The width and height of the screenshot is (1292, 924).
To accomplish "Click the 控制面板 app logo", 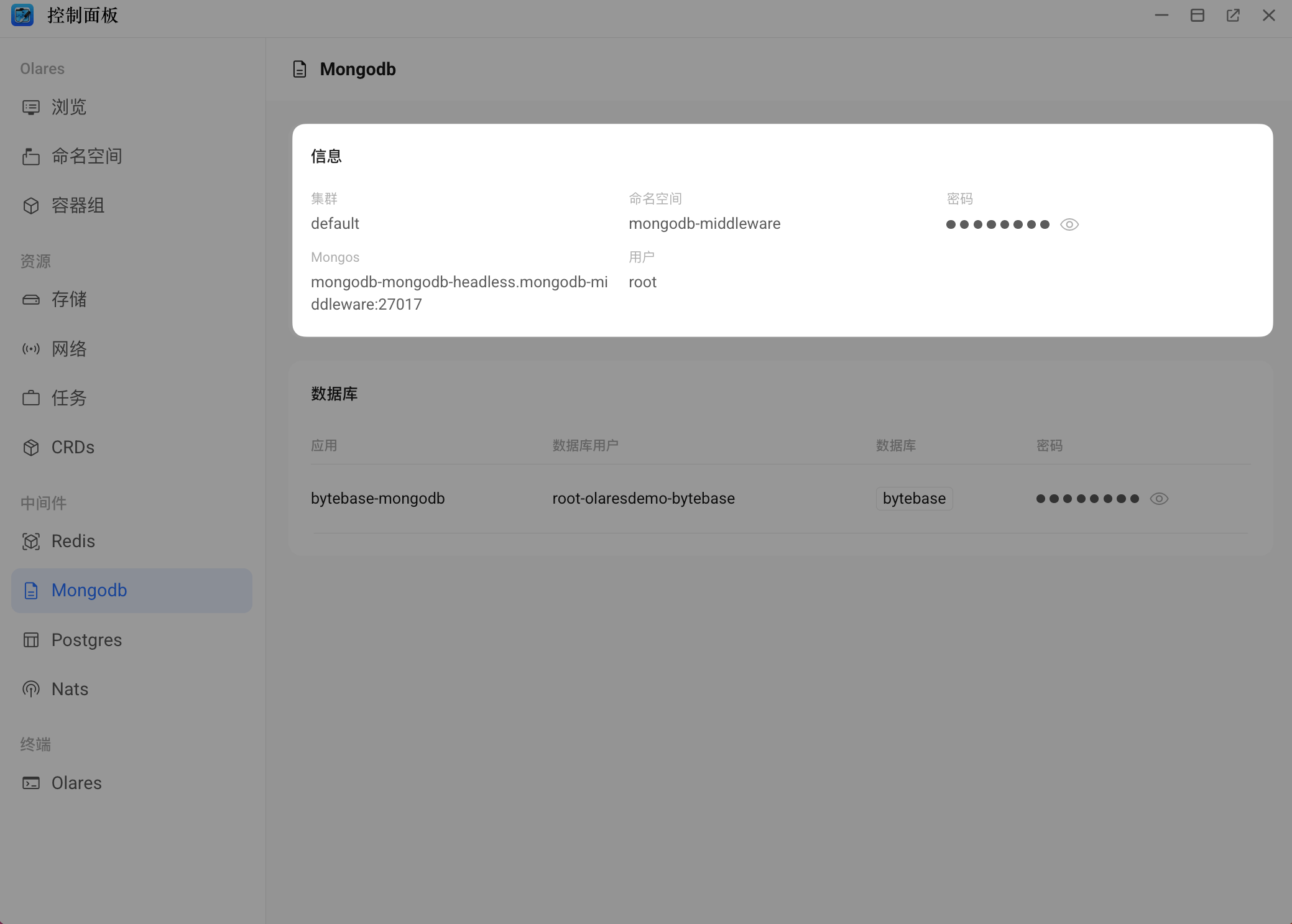I will (22, 15).
